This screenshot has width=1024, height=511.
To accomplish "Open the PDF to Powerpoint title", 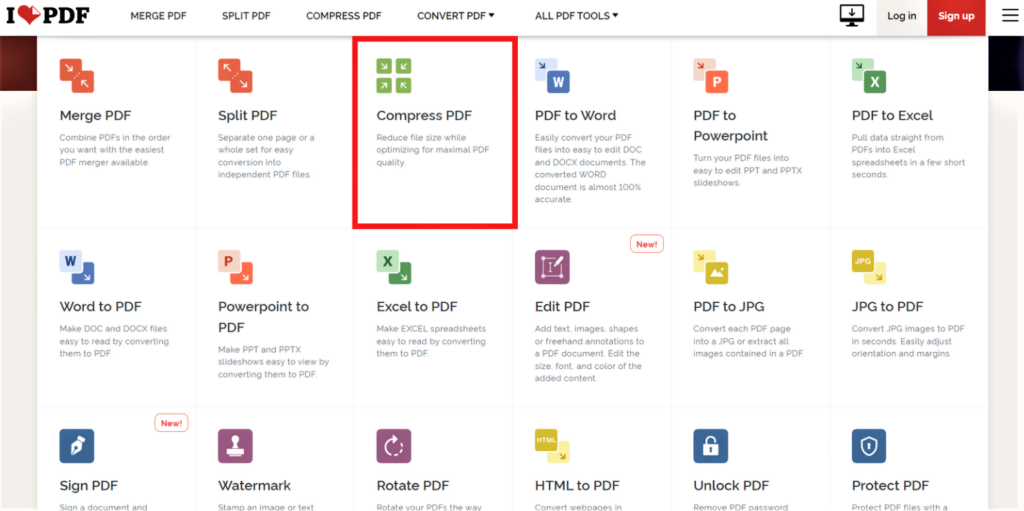I will click(x=731, y=125).
